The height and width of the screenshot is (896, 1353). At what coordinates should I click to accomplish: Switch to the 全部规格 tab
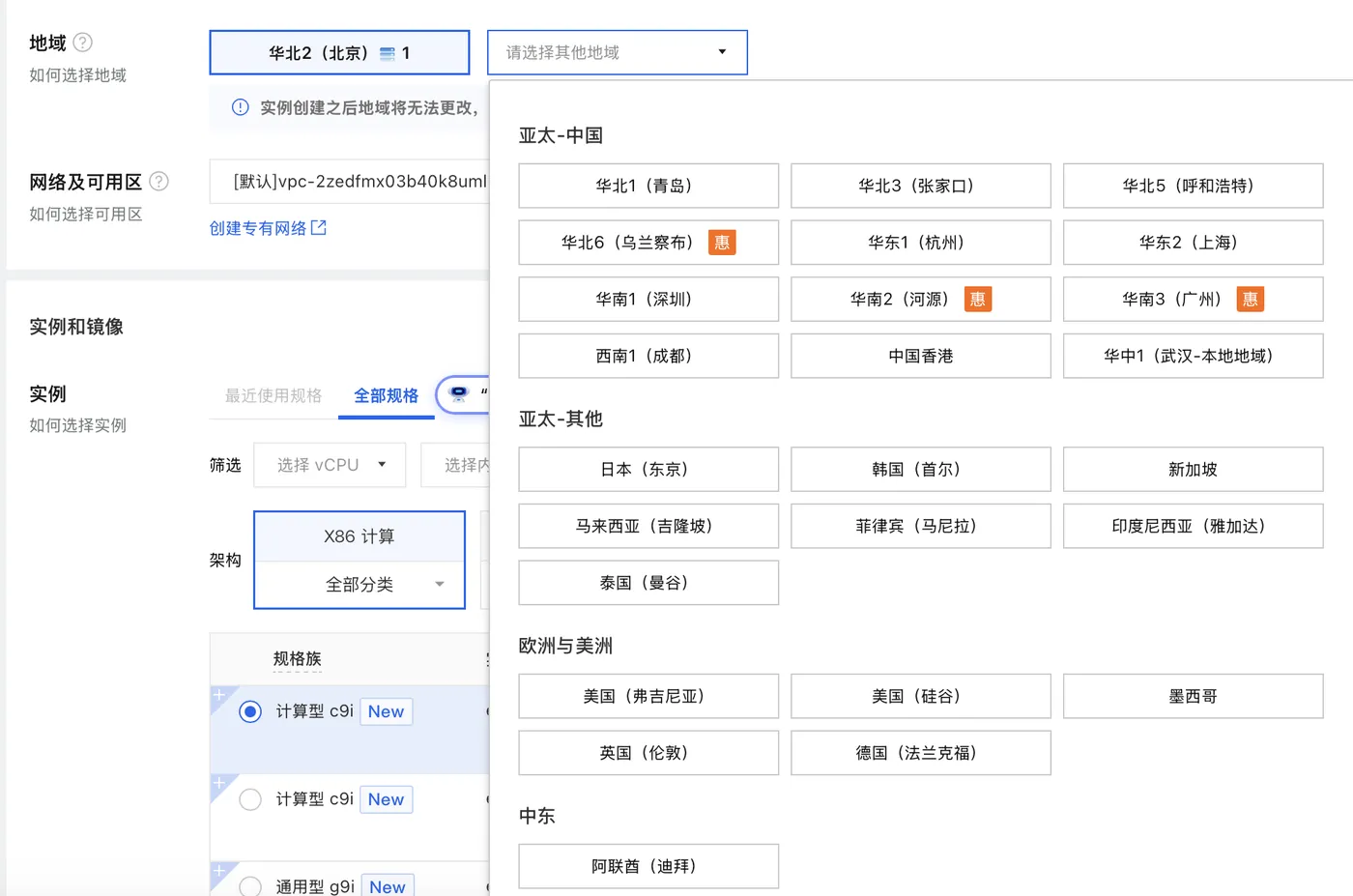[x=386, y=395]
